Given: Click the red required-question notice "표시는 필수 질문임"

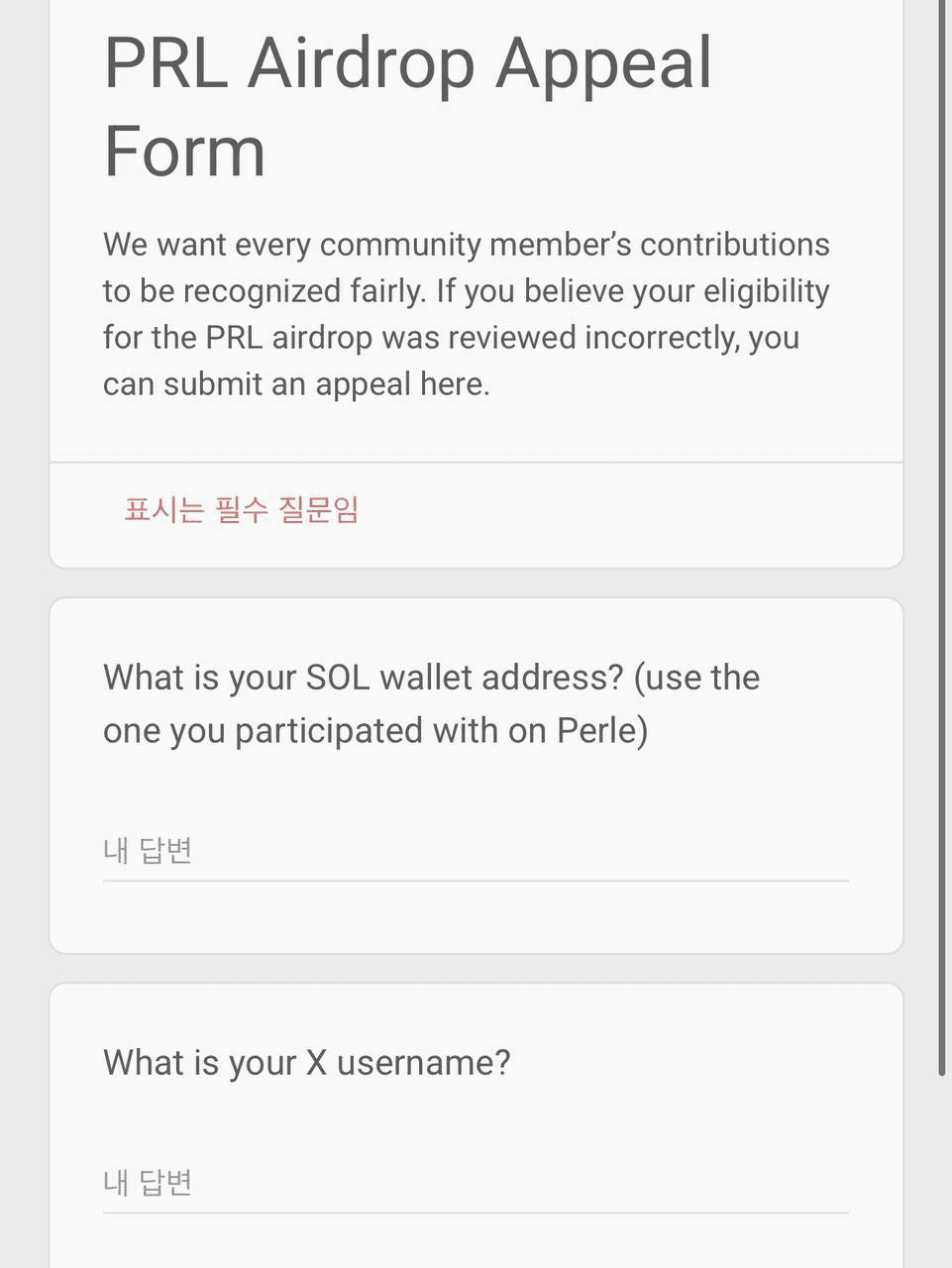Looking at the screenshot, I should 241,510.
